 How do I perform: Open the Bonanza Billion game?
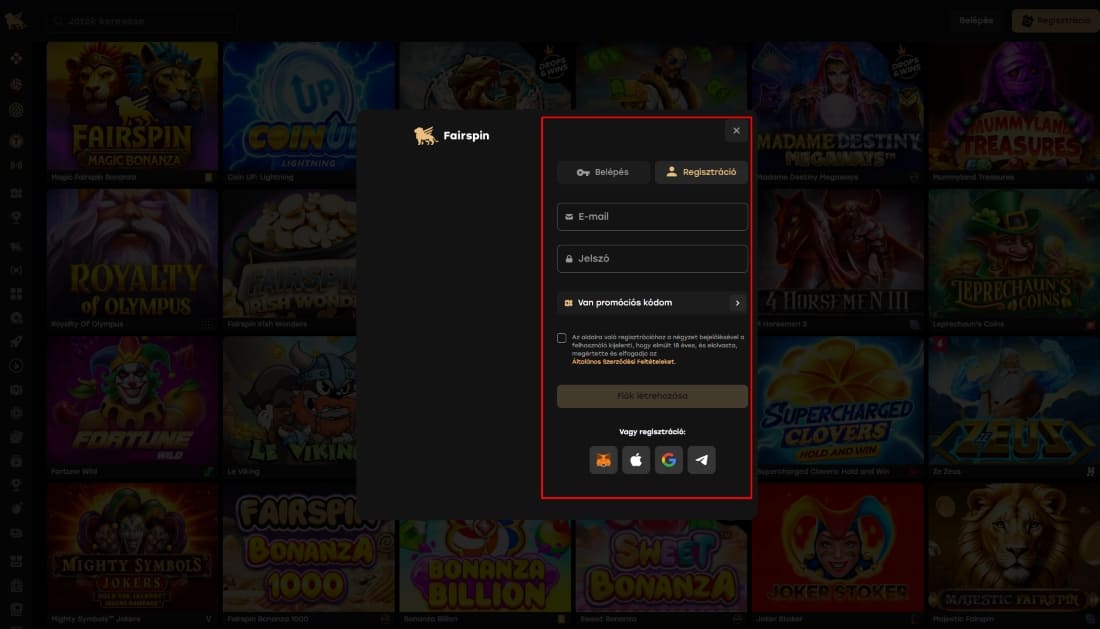(x=485, y=567)
